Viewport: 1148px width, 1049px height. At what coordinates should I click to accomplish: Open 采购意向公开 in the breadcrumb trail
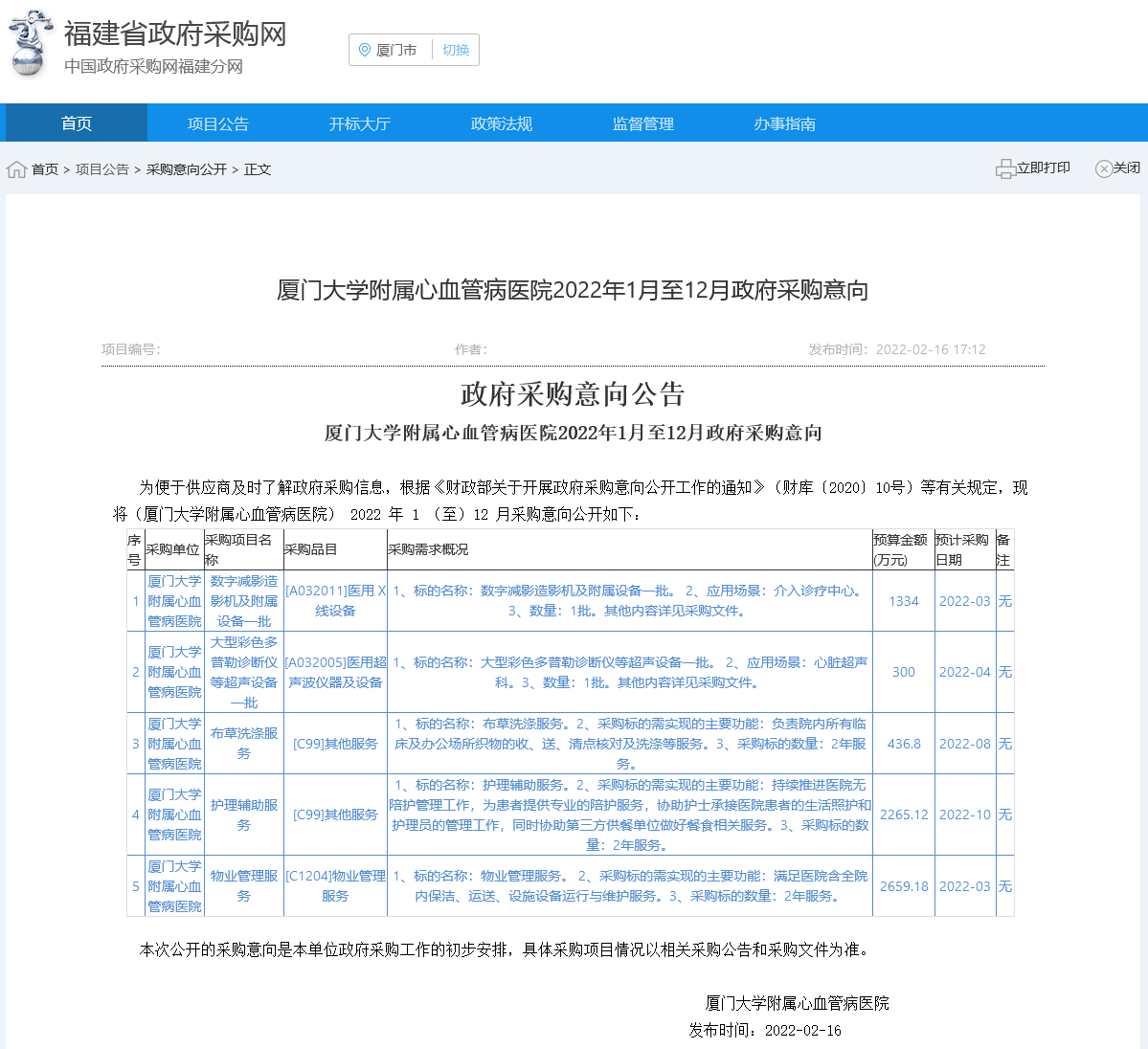coord(186,168)
